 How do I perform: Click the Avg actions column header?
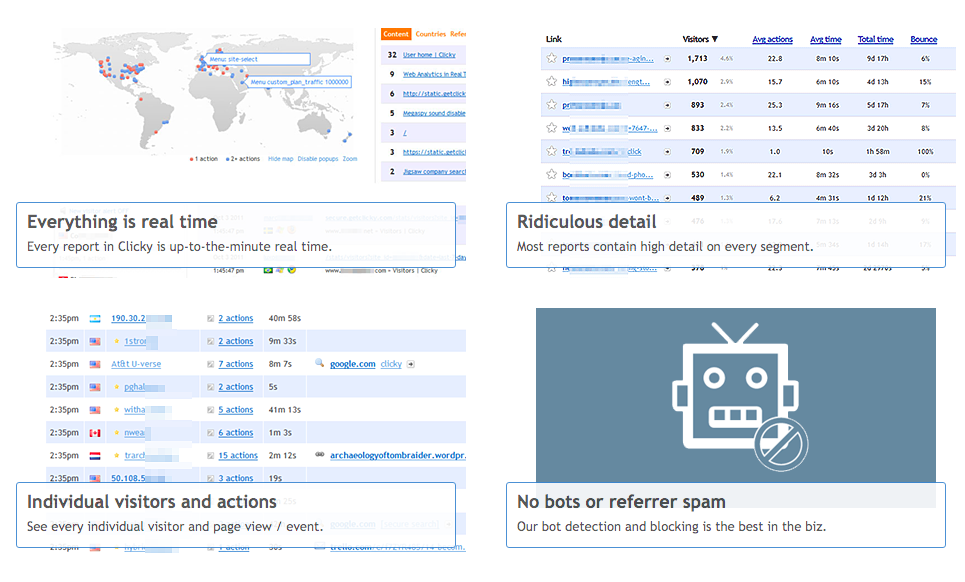pos(772,39)
